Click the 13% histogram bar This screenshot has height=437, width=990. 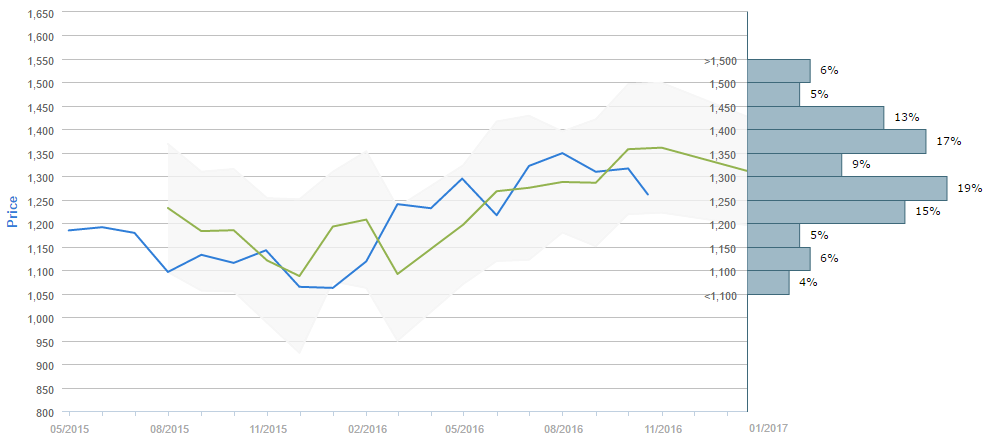coord(816,118)
